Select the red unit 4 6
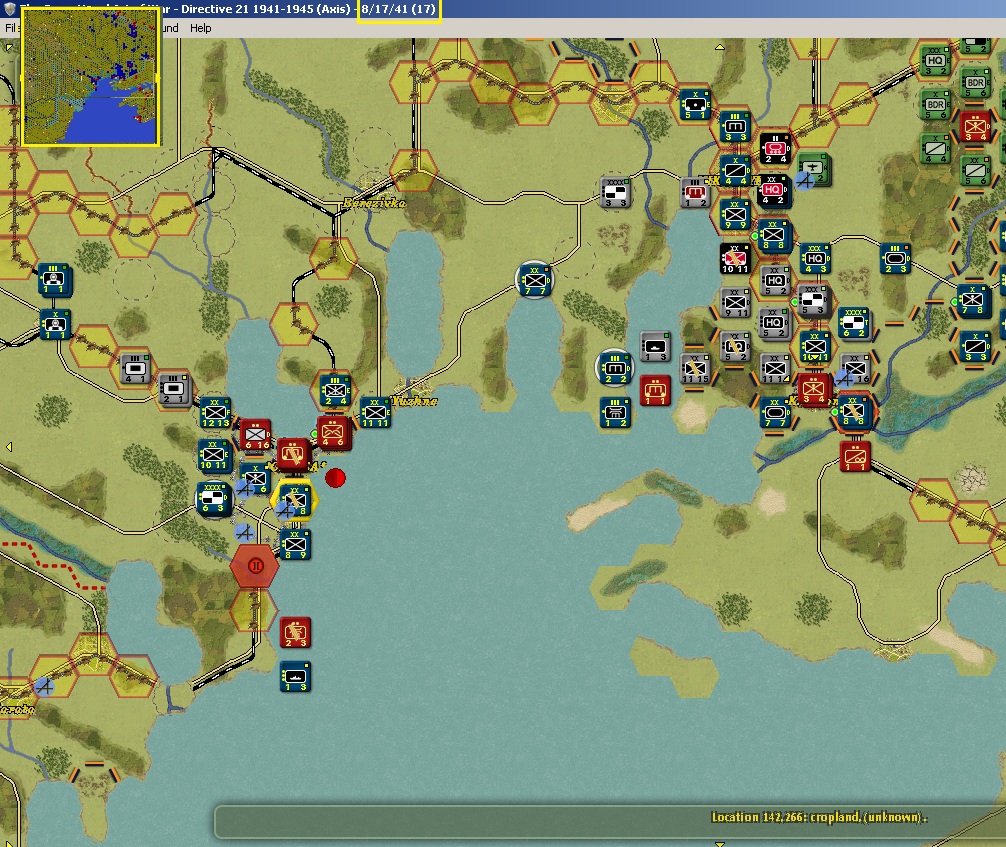1006x847 pixels. [x=333, y=432]
